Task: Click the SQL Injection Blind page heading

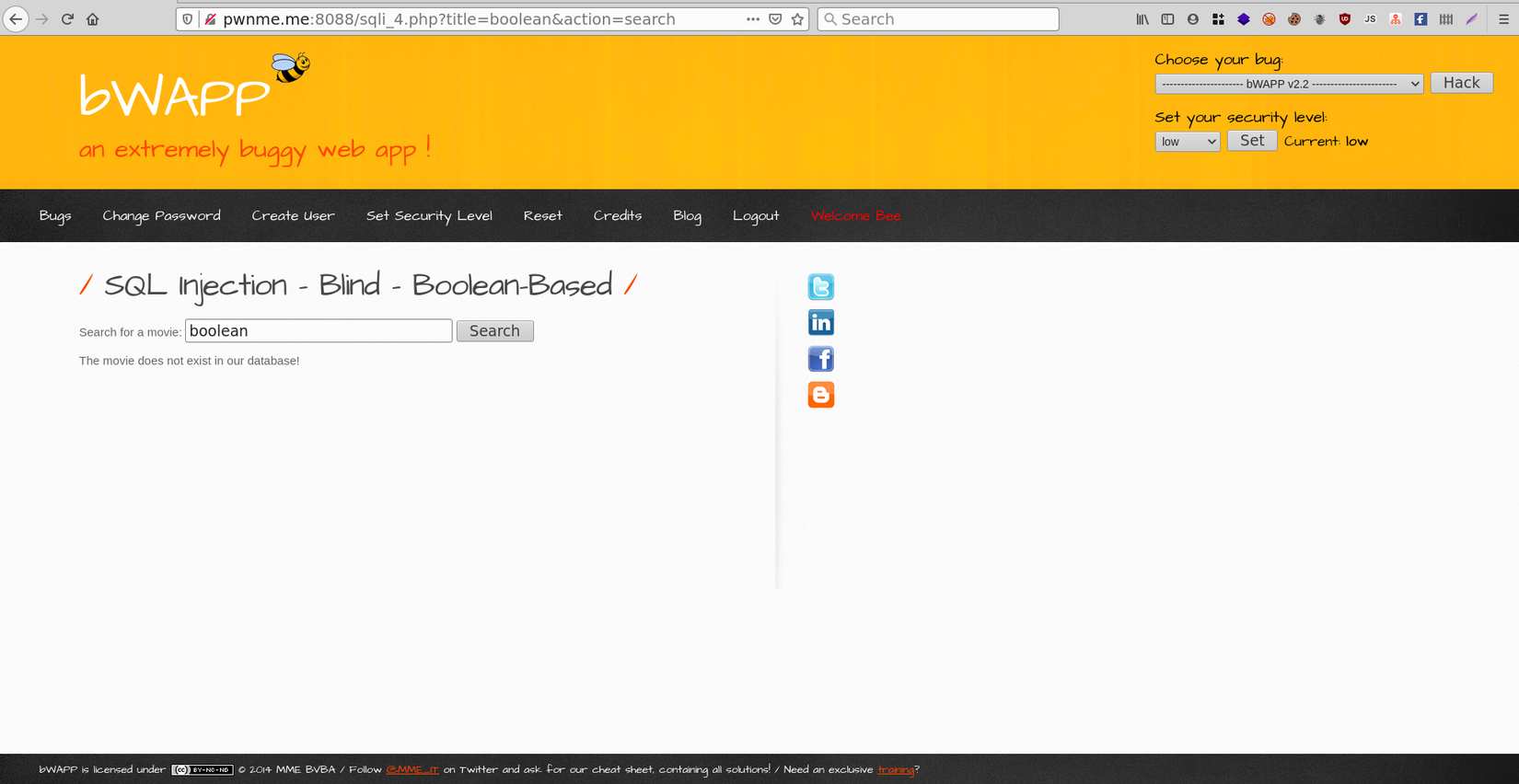Action: [358, 286]
